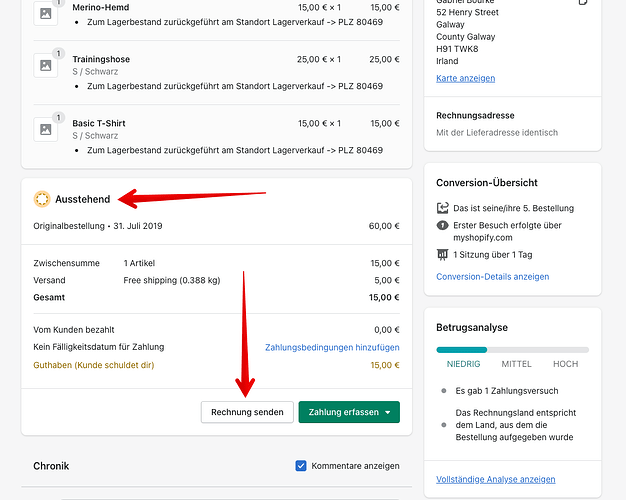
Task: Open the Conversion-Details anzeigen link
Action: 490,277
